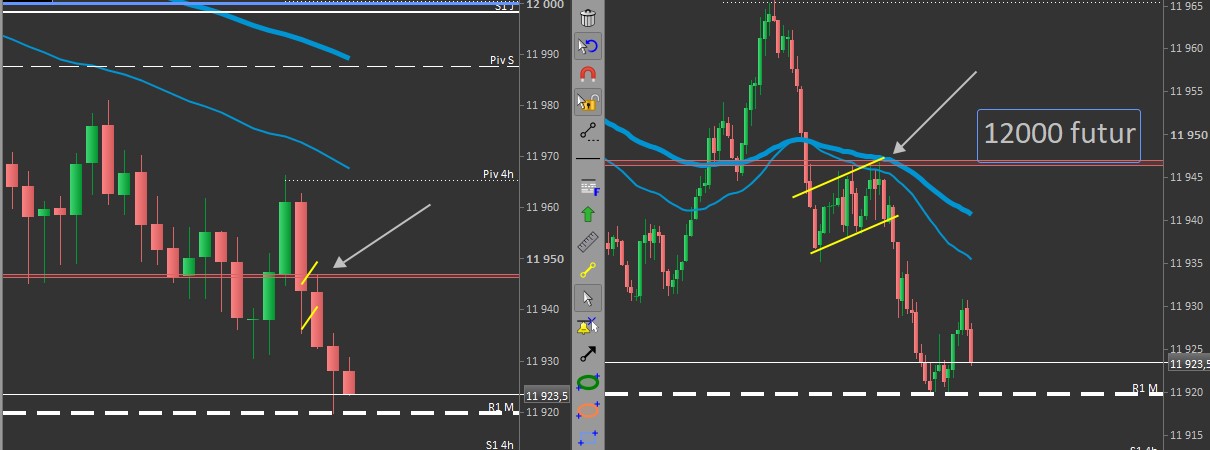Select the trend line segment drawing tool
The height and width of the screenshot is (450, 1210).
tap(588, 130)
